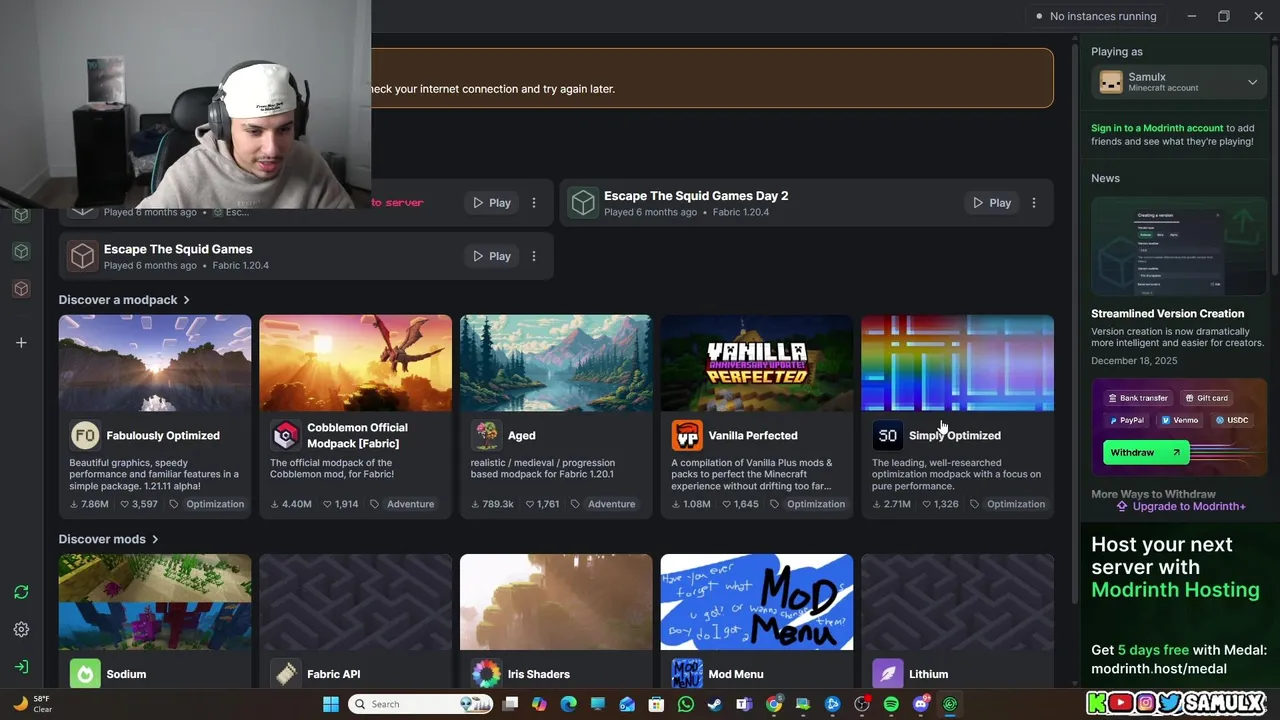Click the Fabulously Optimized logo icon
The height and width of the screenshot is (720, 1280).
click(x=85, y=435)
